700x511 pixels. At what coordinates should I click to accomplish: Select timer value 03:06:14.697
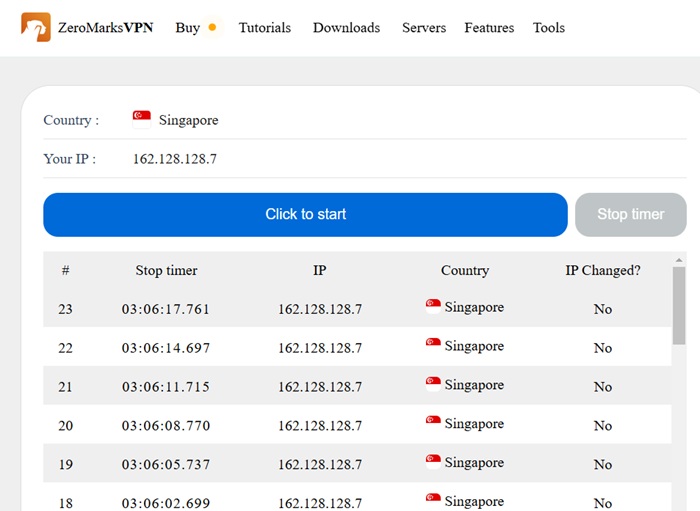[166, 348]
